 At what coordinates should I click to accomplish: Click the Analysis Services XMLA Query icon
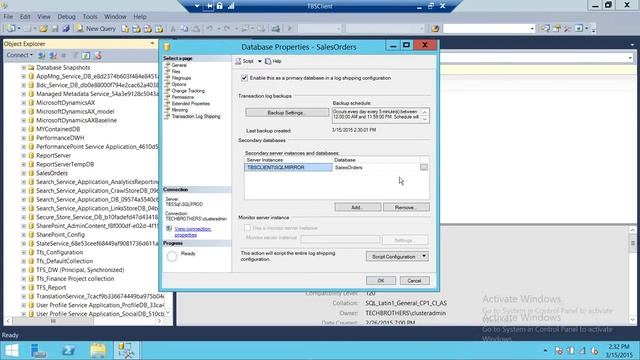click(x=159, y=29)
